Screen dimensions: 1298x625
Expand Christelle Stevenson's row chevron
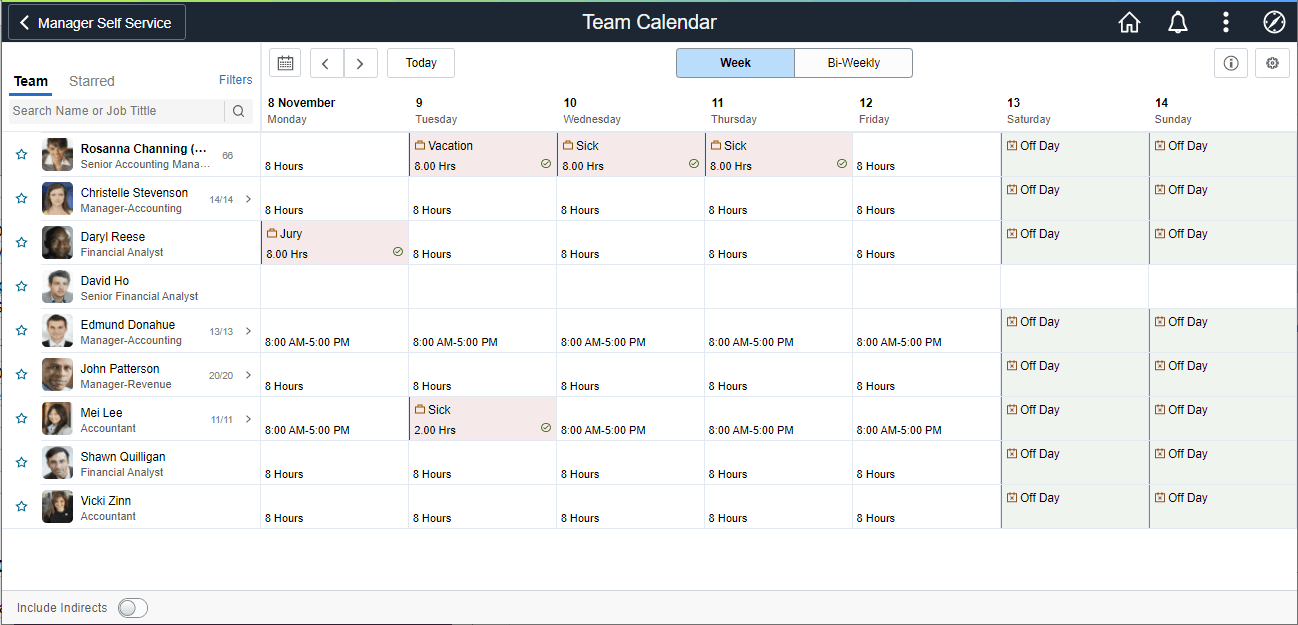pyautogui.click(x=249, y=198)
